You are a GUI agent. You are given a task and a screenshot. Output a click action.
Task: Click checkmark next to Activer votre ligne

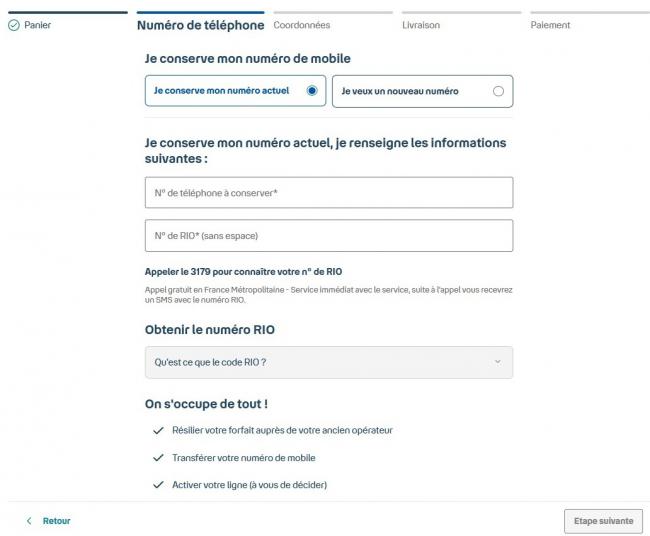tap(158, 485)
